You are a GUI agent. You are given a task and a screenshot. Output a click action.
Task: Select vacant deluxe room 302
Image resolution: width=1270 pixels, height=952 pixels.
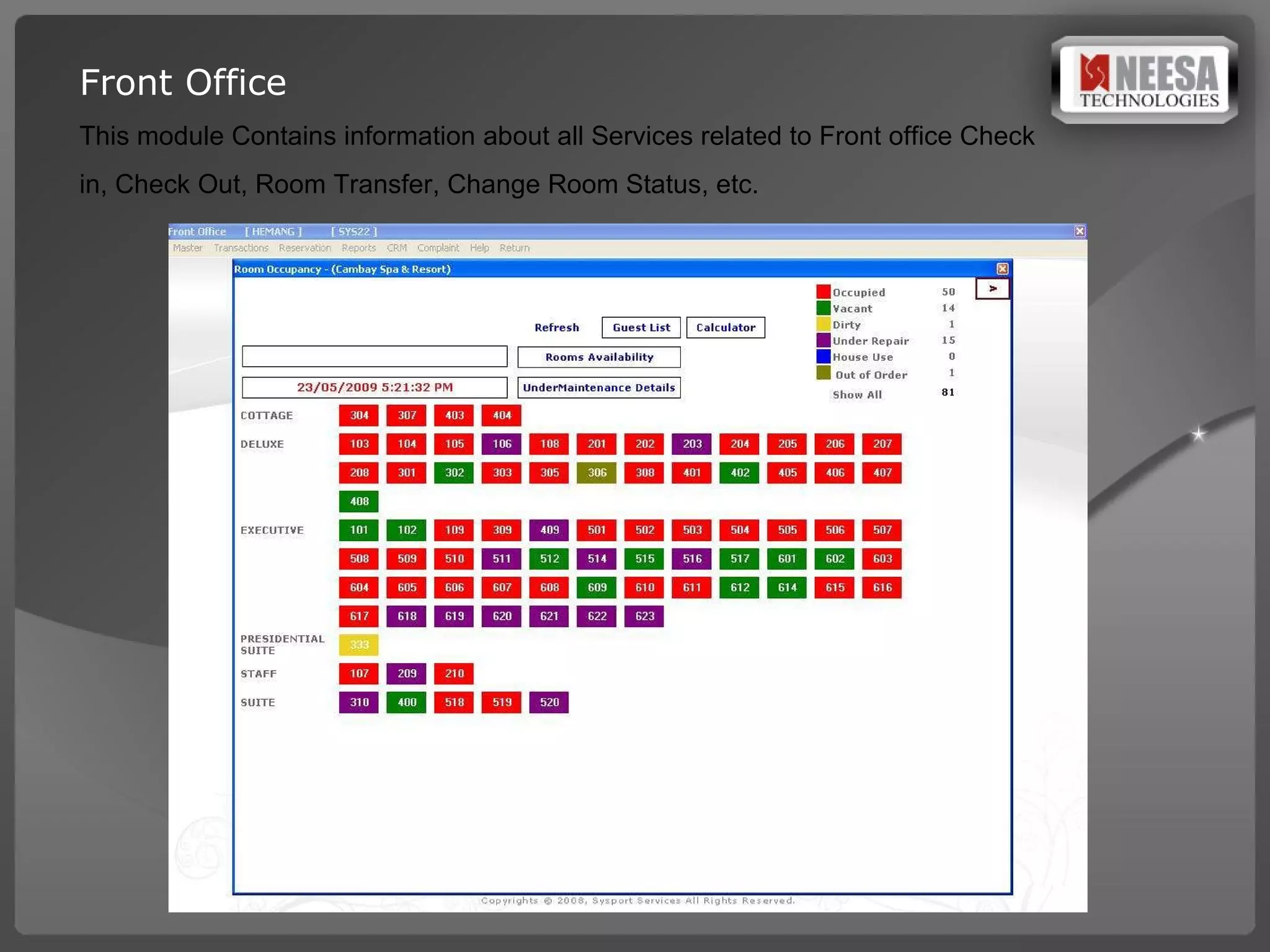click(455, 473)
